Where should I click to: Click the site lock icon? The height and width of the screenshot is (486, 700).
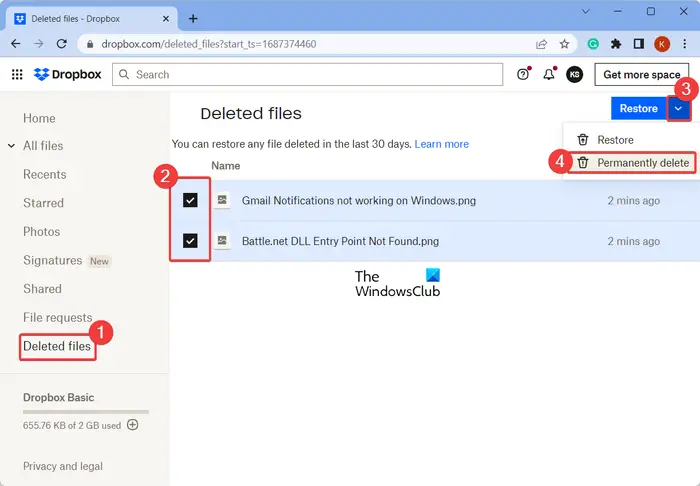click(90, 44)
